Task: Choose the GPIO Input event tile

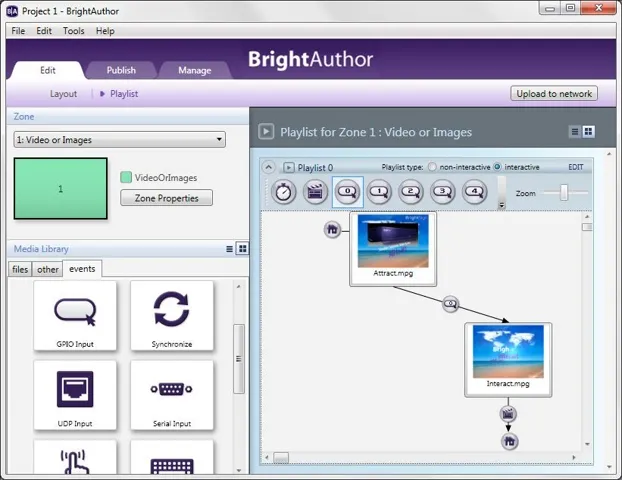Action: tap(75, 316)
